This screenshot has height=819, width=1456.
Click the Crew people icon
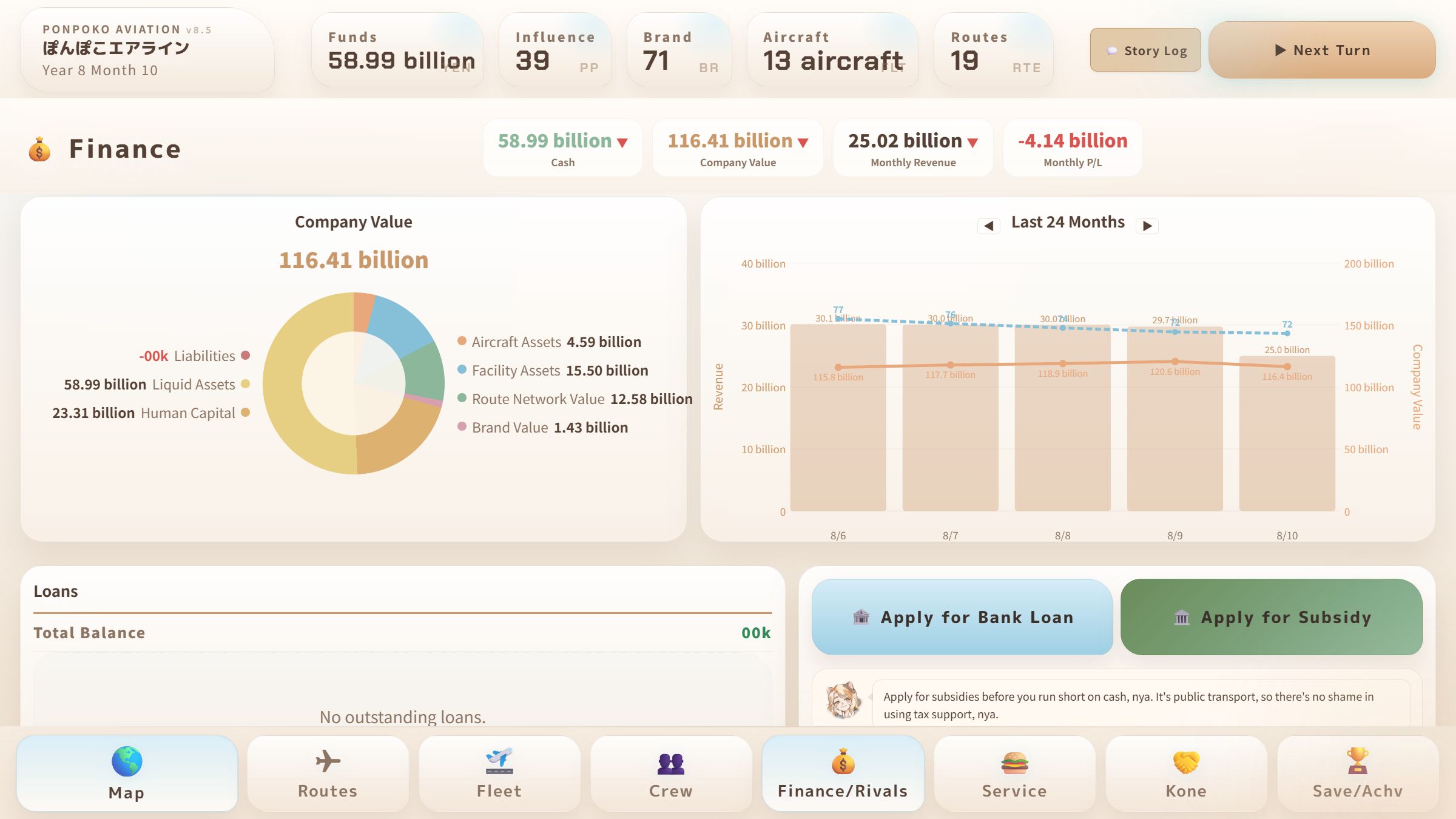(x=671, y=763)
